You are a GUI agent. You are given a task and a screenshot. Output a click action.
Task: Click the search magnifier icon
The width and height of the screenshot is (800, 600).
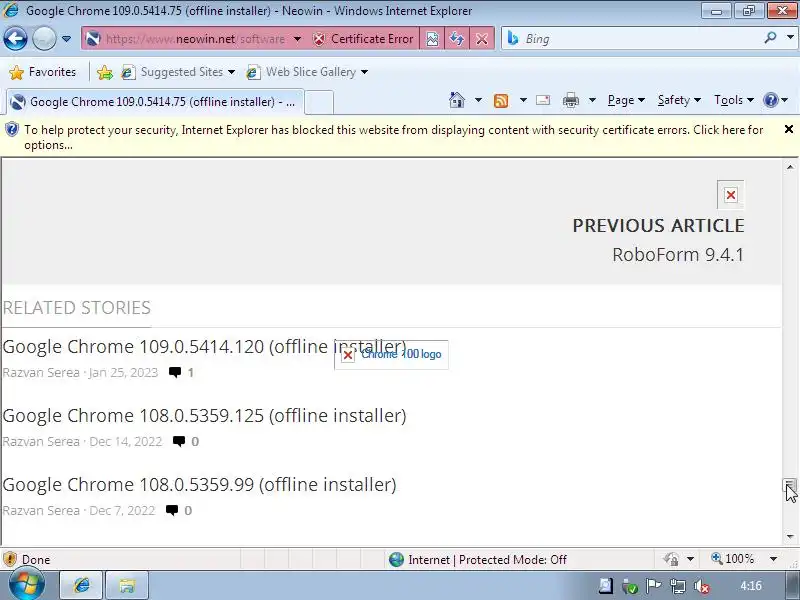point(770,38)
